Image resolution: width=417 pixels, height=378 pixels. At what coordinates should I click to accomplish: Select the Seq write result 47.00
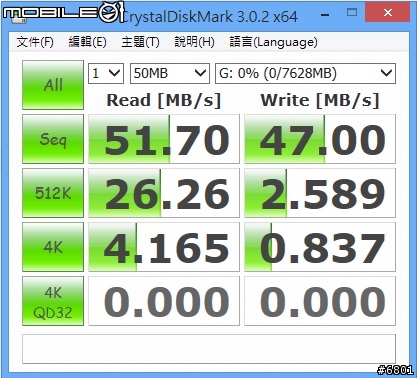[x=320, y=139]
